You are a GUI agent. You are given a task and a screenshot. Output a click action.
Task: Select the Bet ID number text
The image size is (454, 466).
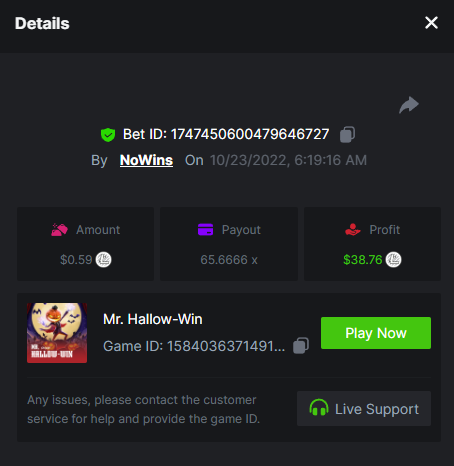[250, 134]
